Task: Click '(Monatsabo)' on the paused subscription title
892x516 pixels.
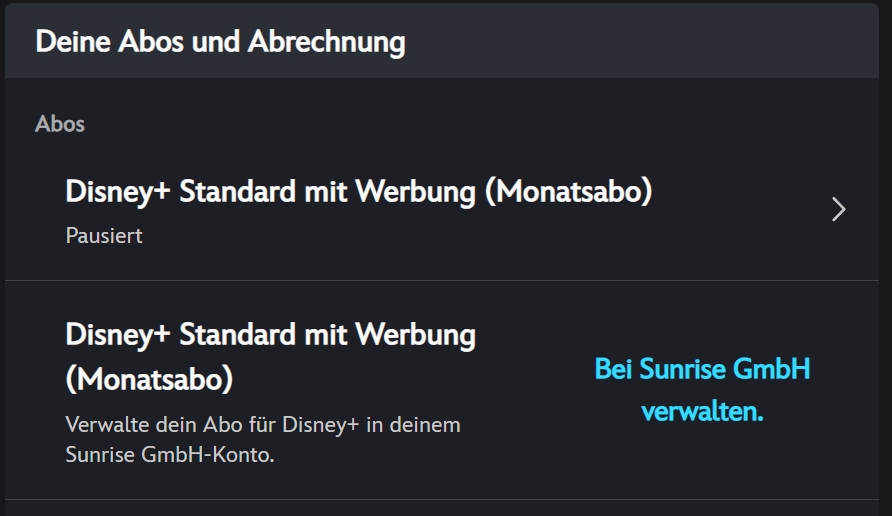Action: [x=568, y=192]
